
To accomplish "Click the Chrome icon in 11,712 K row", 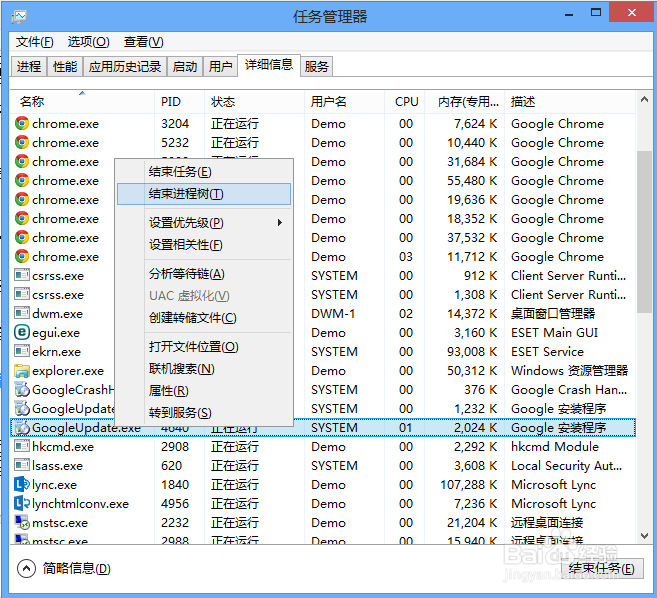I will (x=22, y=256).
